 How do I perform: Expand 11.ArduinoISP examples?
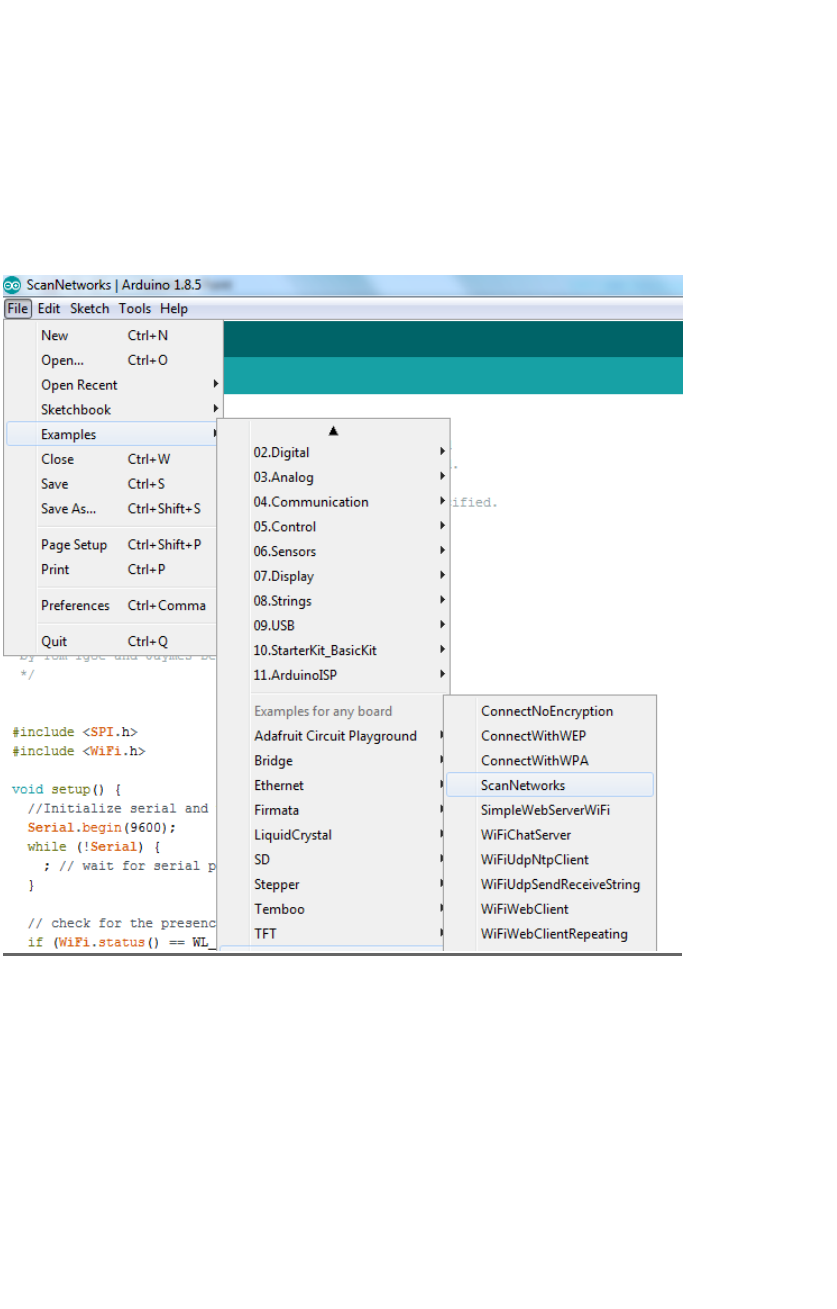click(334, 675)
